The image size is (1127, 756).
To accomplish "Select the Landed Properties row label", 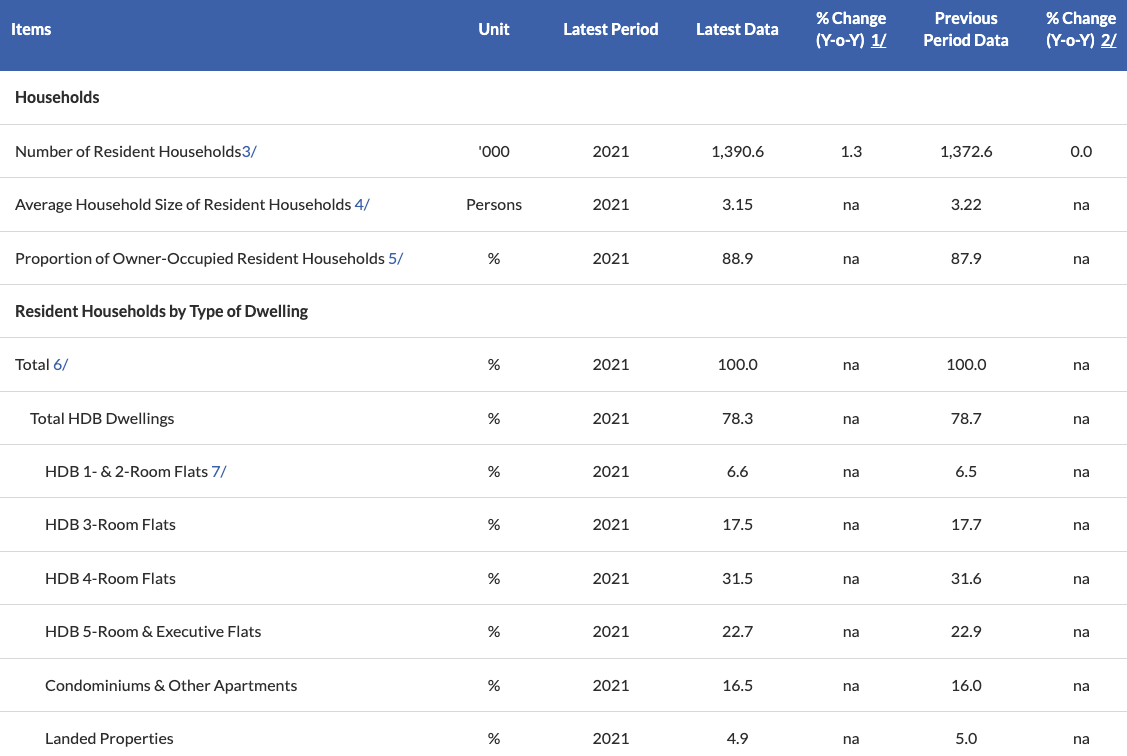I will click(109, 739).
